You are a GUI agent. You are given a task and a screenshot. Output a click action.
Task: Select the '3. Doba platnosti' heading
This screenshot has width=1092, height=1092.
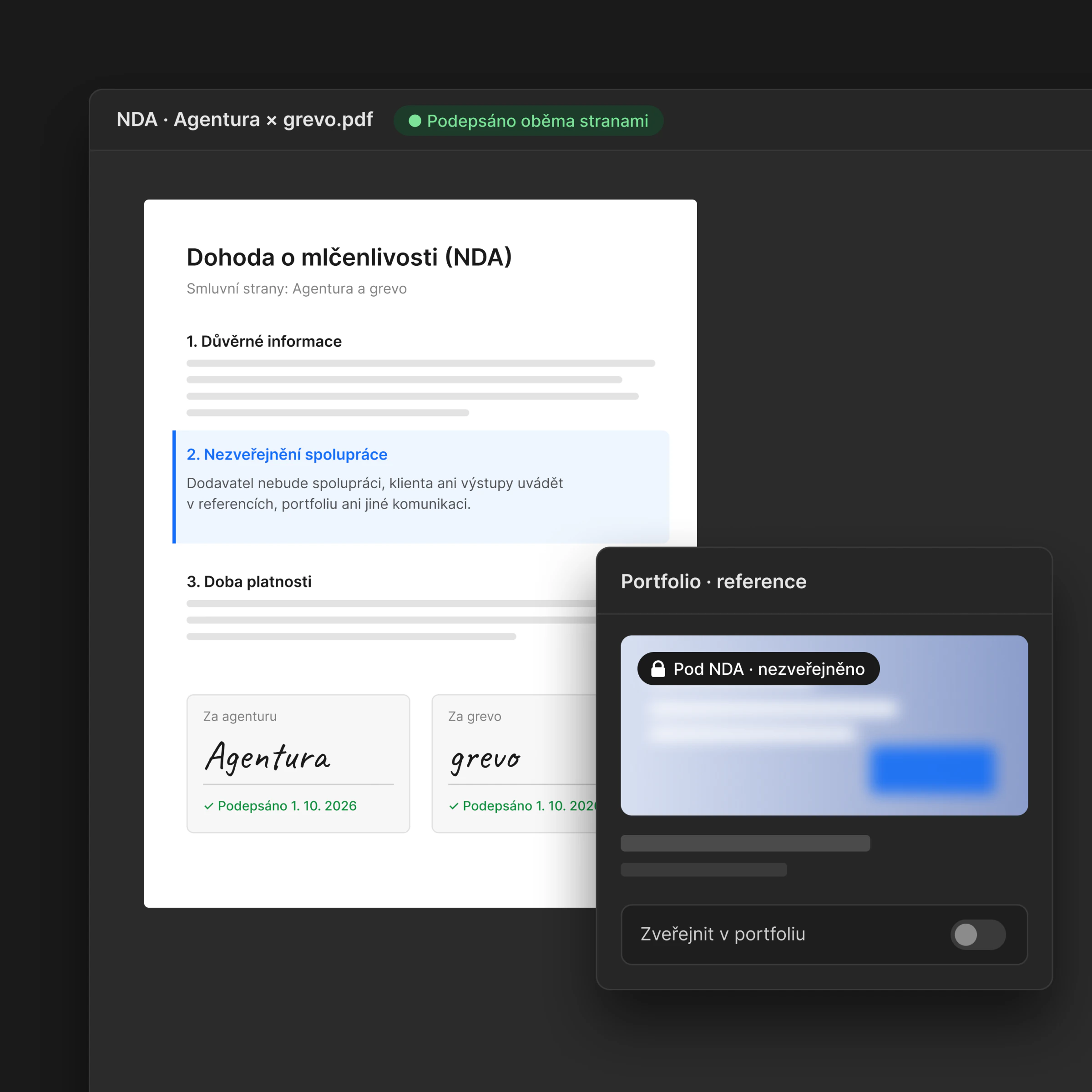point(249,581)
